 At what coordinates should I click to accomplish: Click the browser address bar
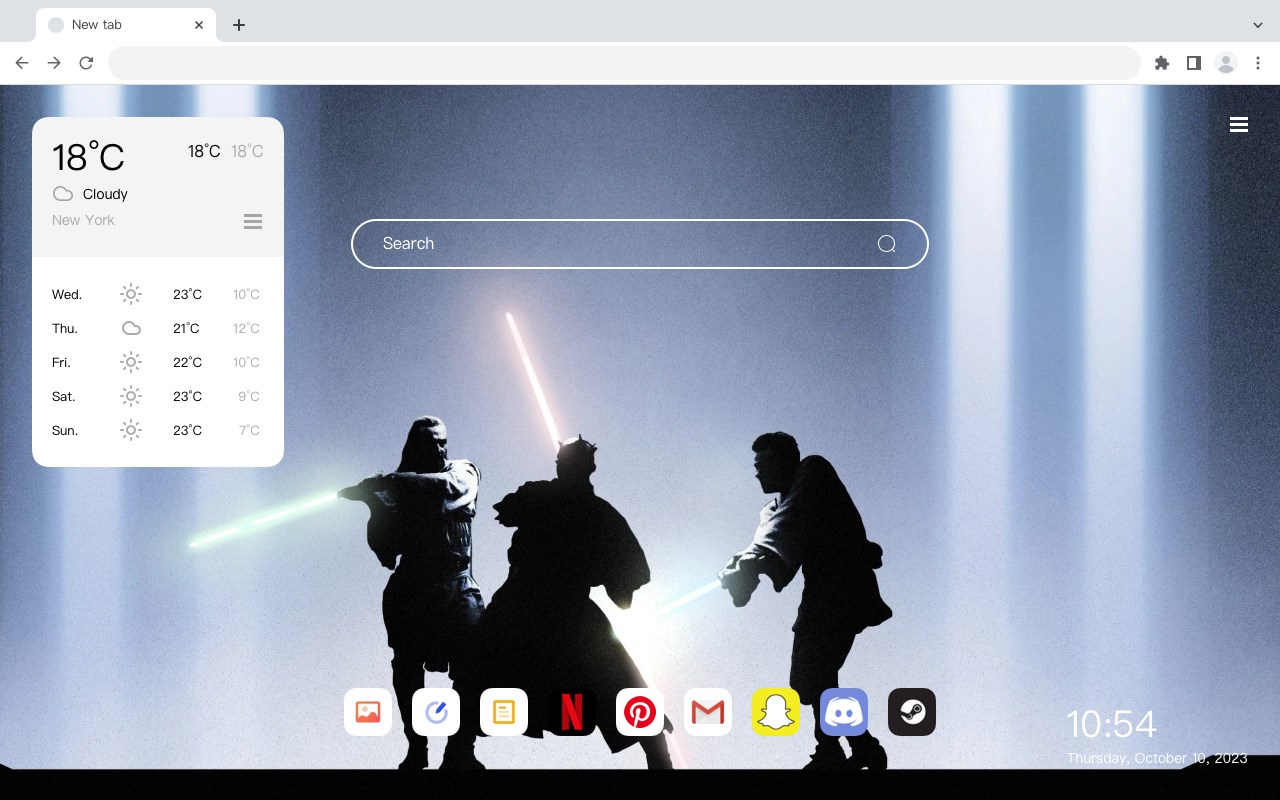[x=624, y=63]
